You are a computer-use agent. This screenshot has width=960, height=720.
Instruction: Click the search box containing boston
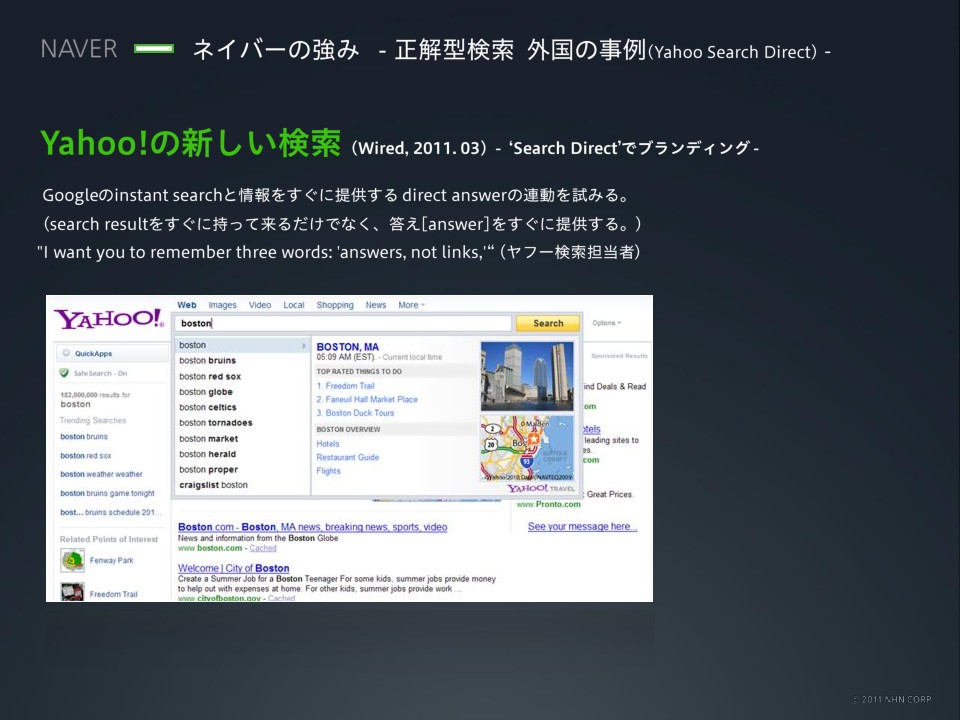pyautogui.click(x=343, y=323)
